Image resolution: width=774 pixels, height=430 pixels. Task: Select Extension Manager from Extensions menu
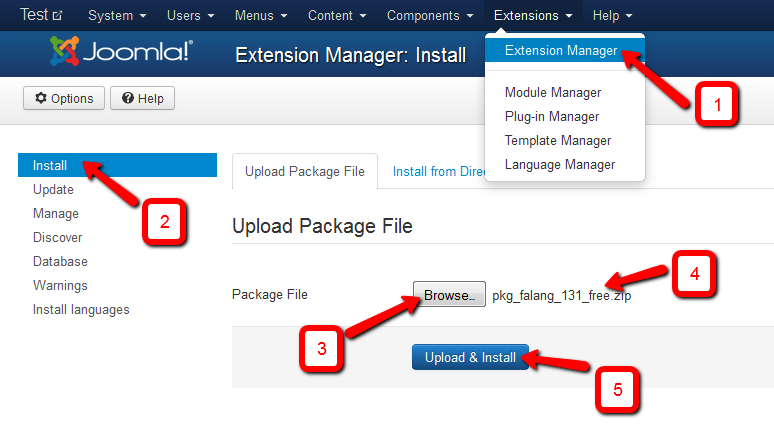(561, 49)
